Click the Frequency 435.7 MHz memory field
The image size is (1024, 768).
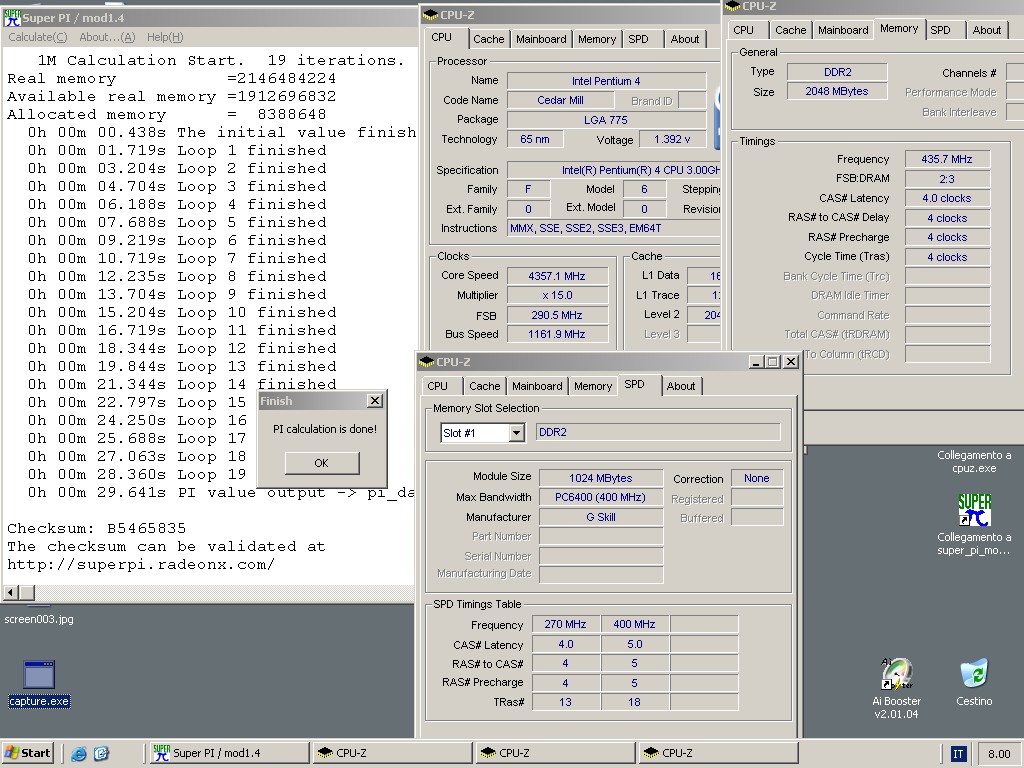[x=947, y=159]
